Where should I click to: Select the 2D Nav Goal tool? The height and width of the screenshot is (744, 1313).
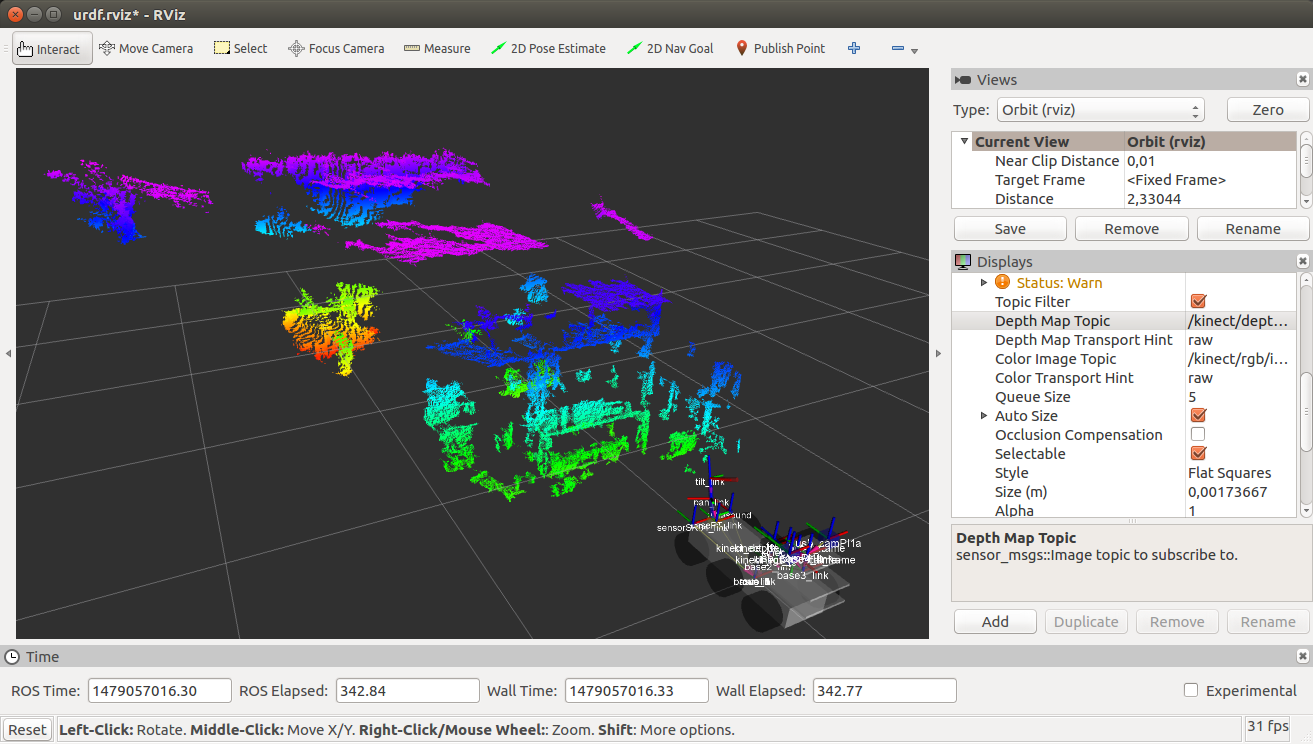pos(670,49)
